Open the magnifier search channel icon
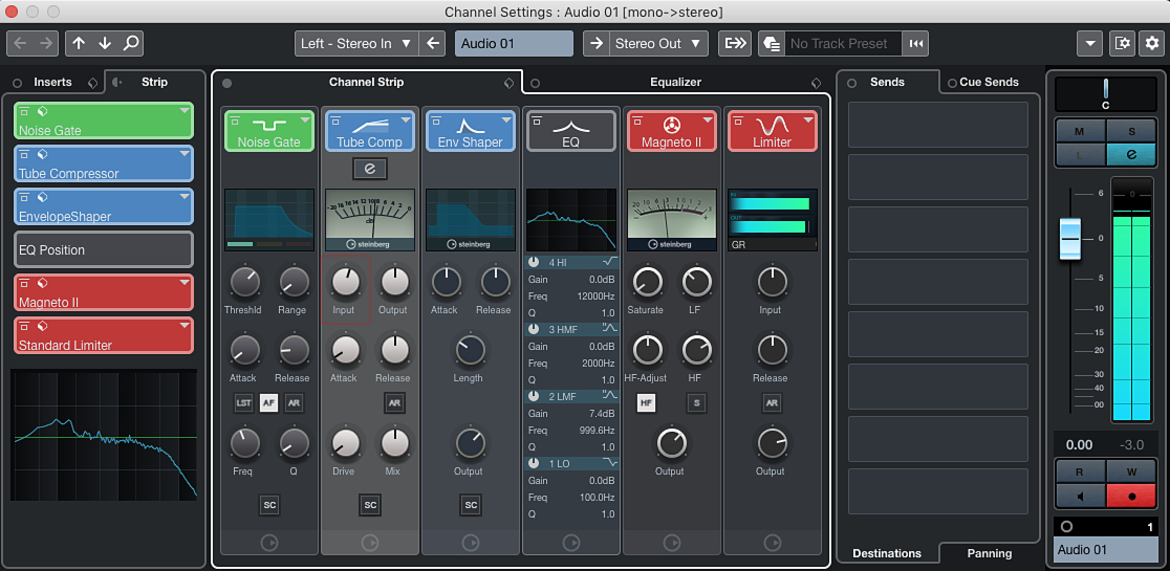Image resolution: width=1170 pixels, height=571 pixels. coord(131,43)
